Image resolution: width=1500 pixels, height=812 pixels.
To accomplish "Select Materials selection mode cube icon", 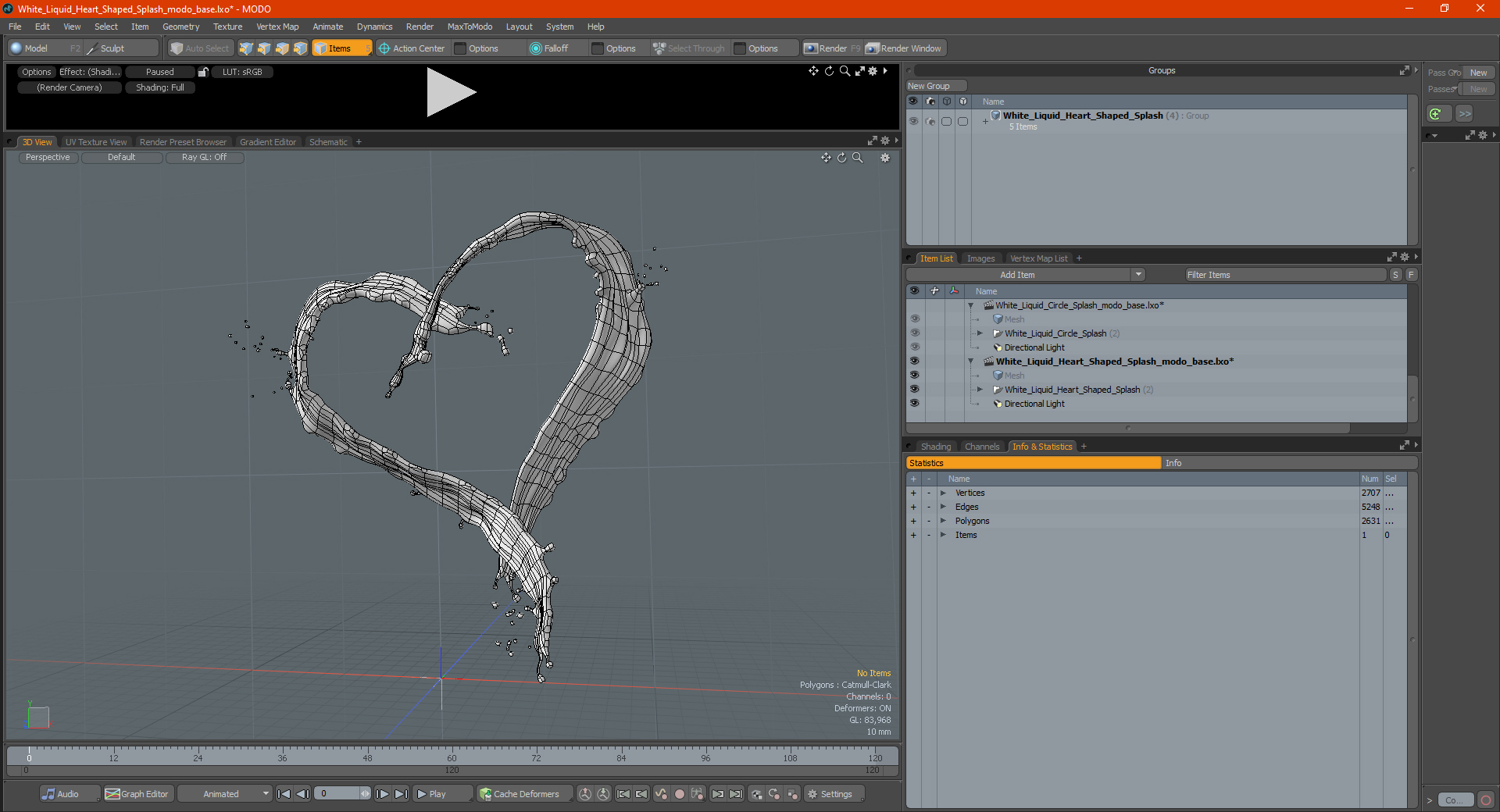I will pos(300,48).
